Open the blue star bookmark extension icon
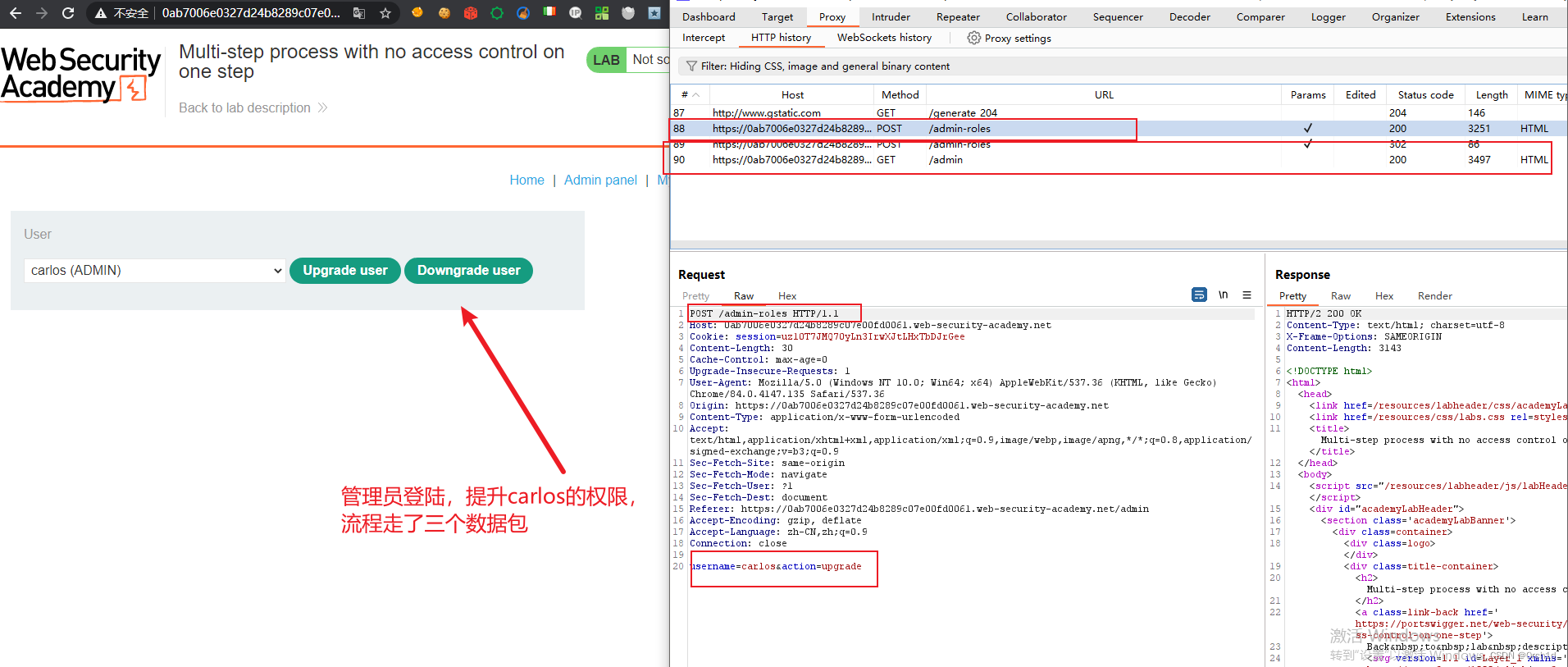Viewport: 1568px width, 667px height. point(654,13)
